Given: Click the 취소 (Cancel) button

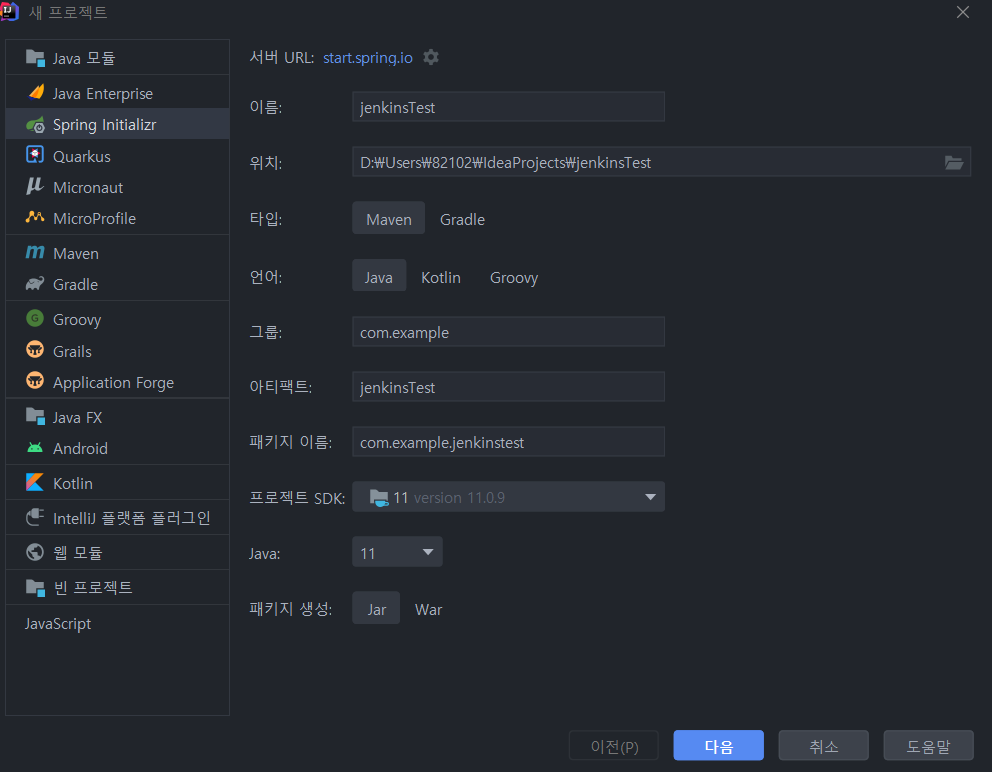Looking at the screenshot, I should pos(823,745).
